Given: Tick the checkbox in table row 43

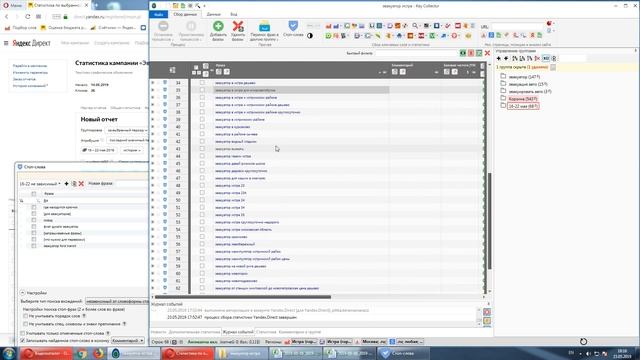Looking at the screenshot, I should [202, 149].
